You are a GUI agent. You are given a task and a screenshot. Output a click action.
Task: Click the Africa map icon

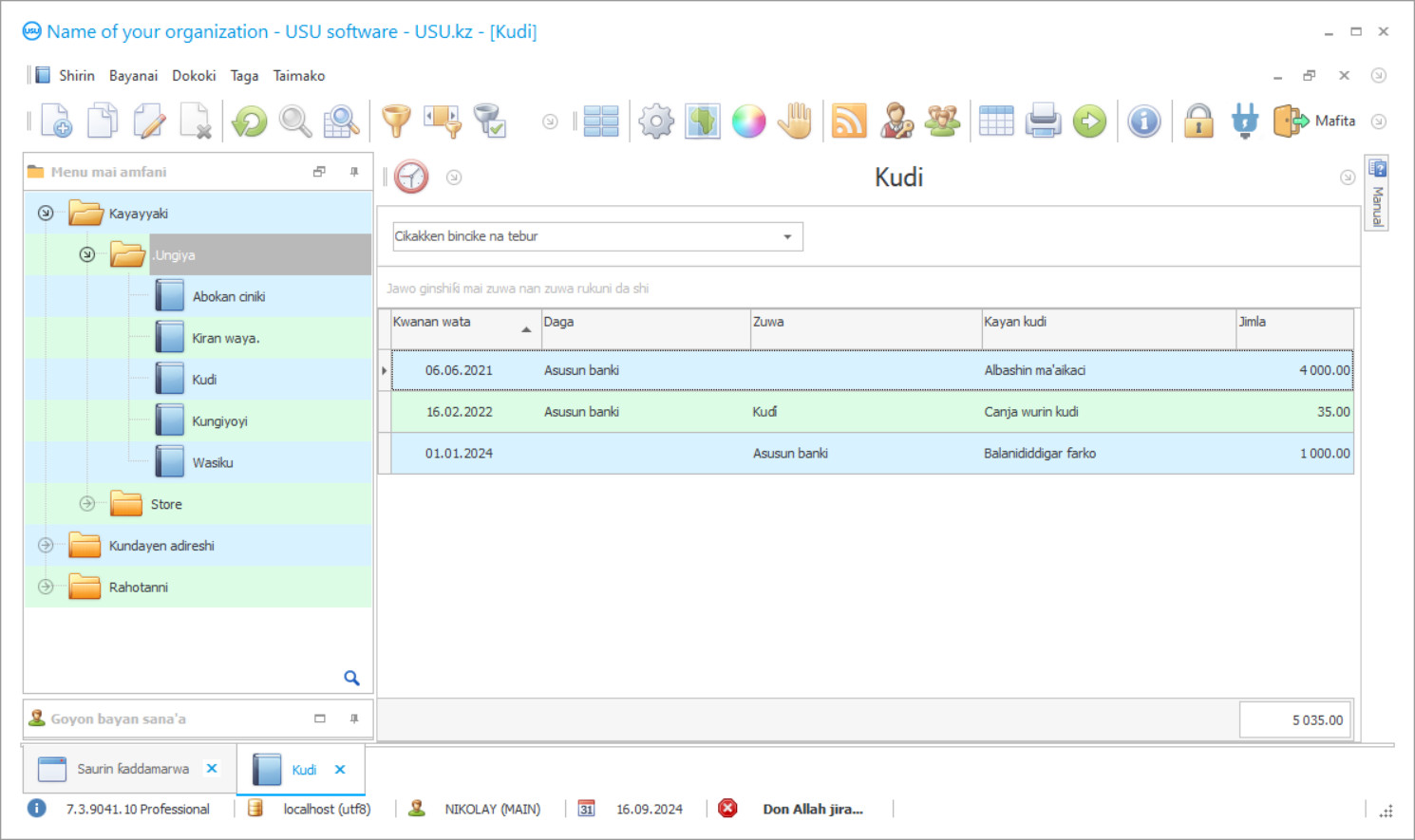coord(703,121)
